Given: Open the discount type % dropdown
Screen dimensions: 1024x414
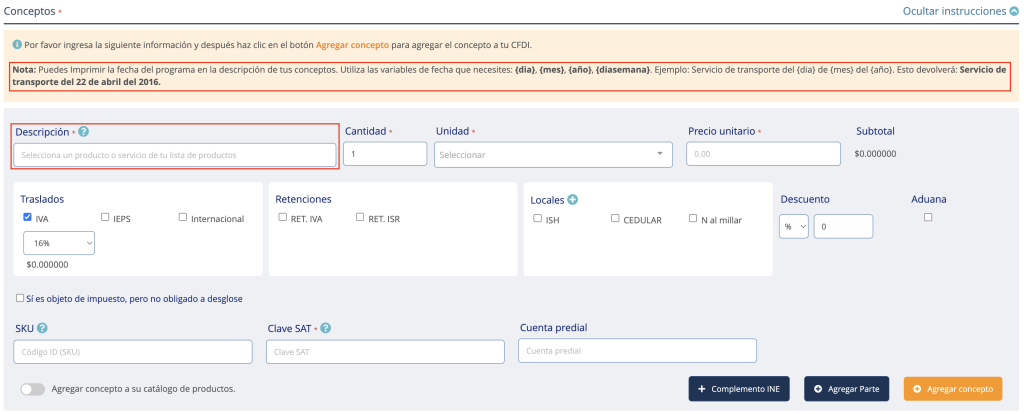Looking at the screenshot, I should pyautogui.click(x=794, y=227).
